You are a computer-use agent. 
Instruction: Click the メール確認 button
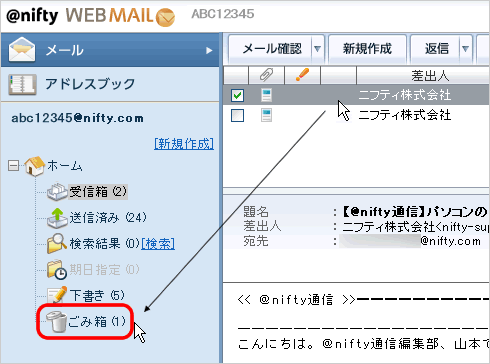tap(271, 49)
